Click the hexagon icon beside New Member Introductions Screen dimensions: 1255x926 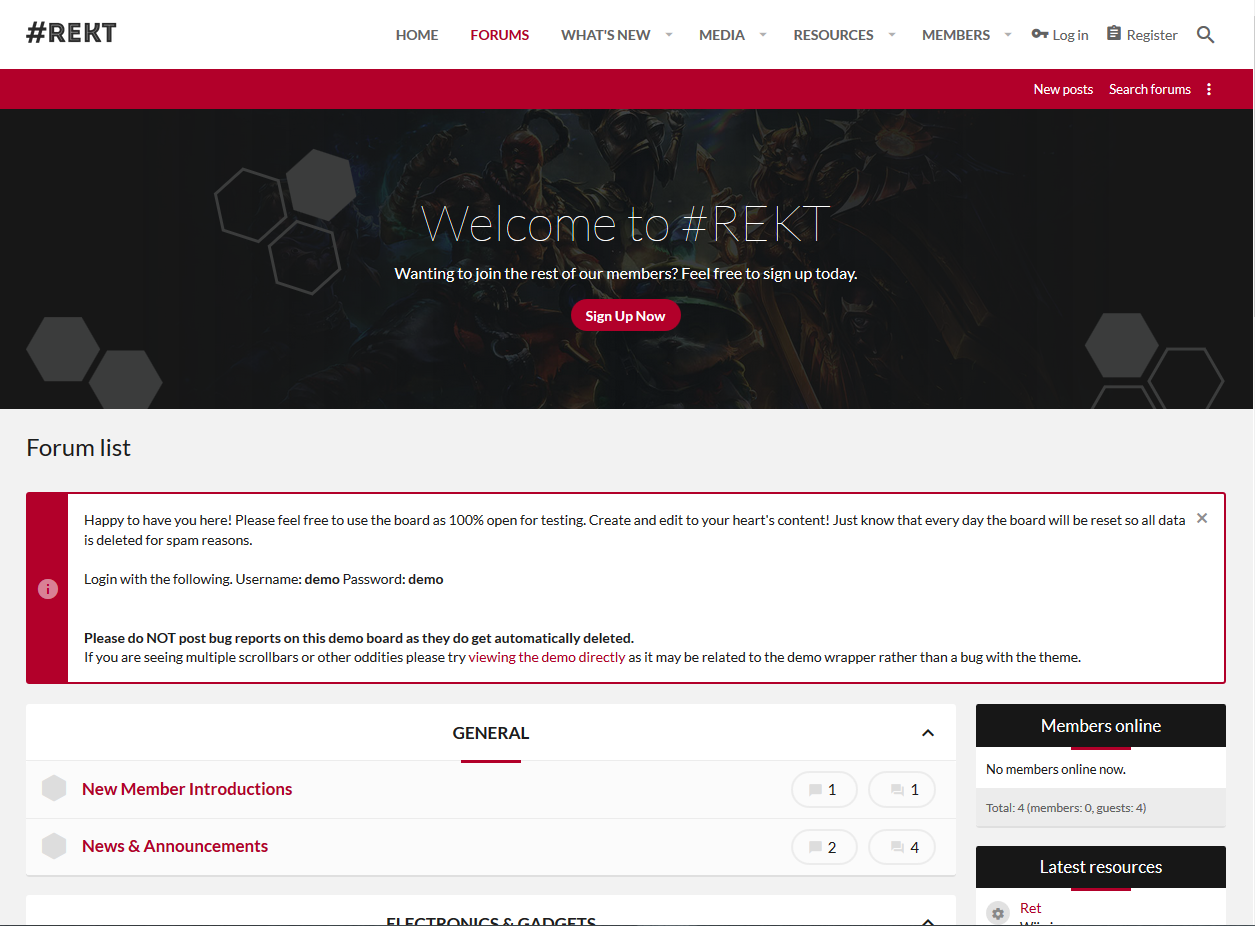[54, 789]
